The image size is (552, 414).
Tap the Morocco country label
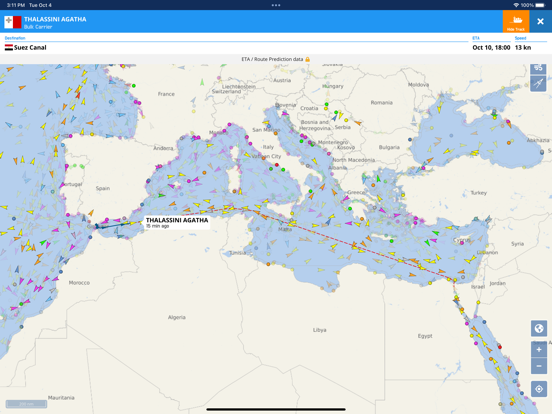point(79,283)
